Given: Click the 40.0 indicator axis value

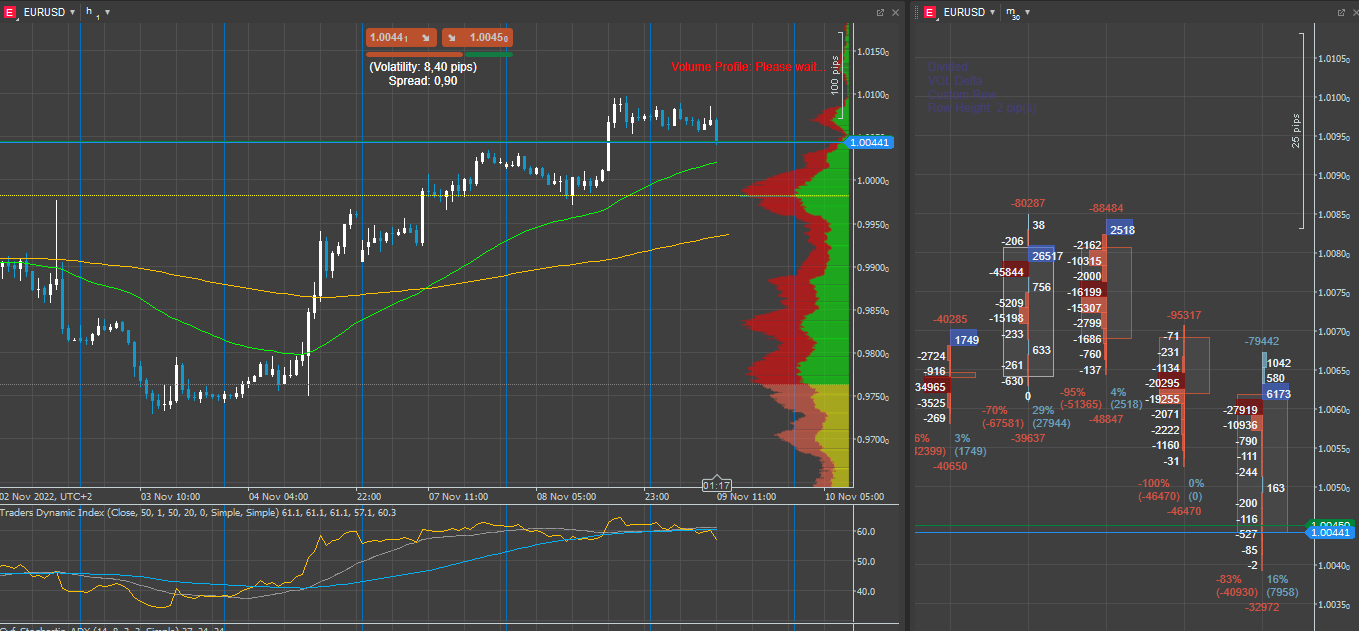Looking at the screenshot, I should click(868, 591).
